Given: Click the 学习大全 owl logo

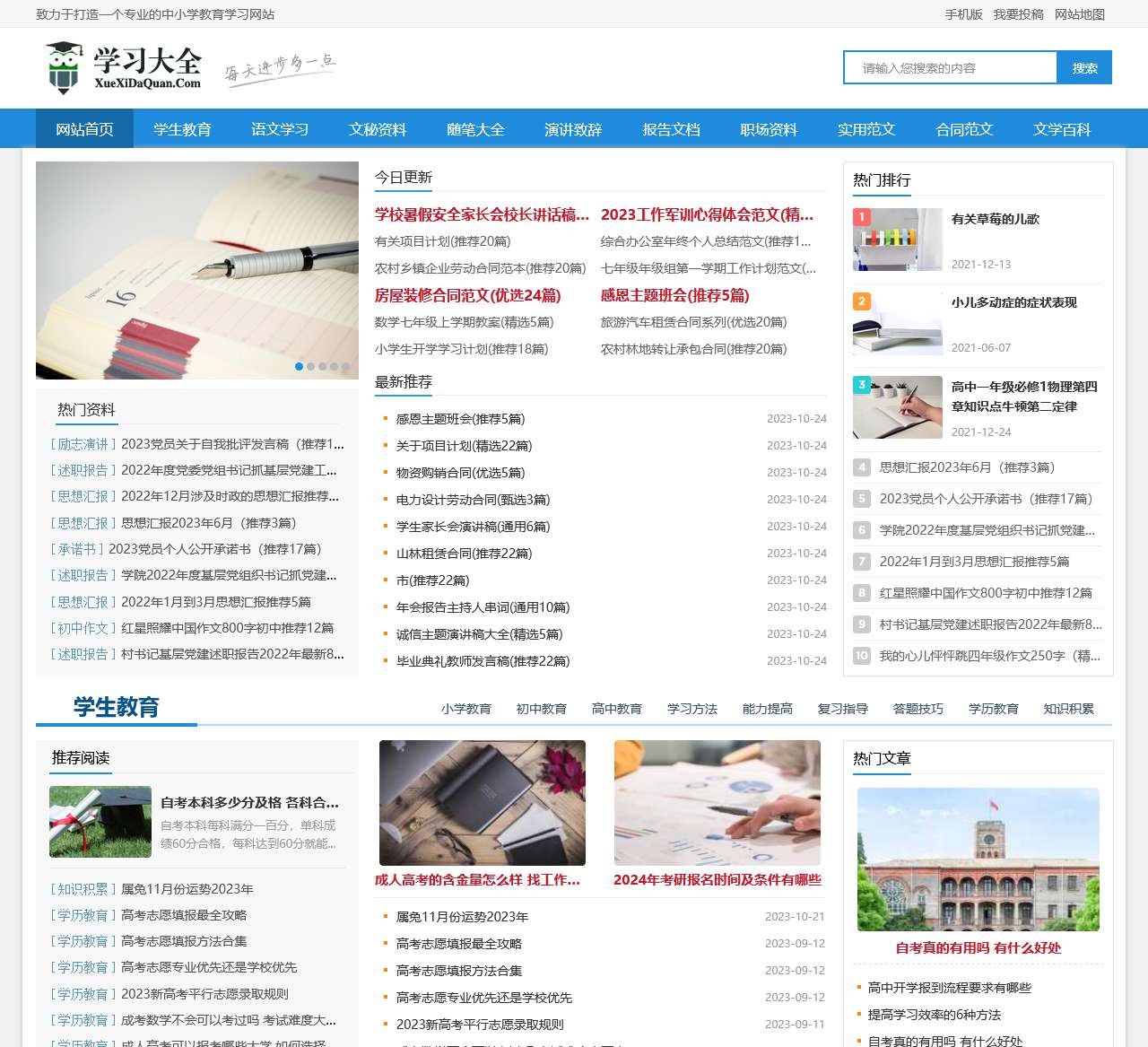Looking at the screenshot, I should tap(124, 67).
